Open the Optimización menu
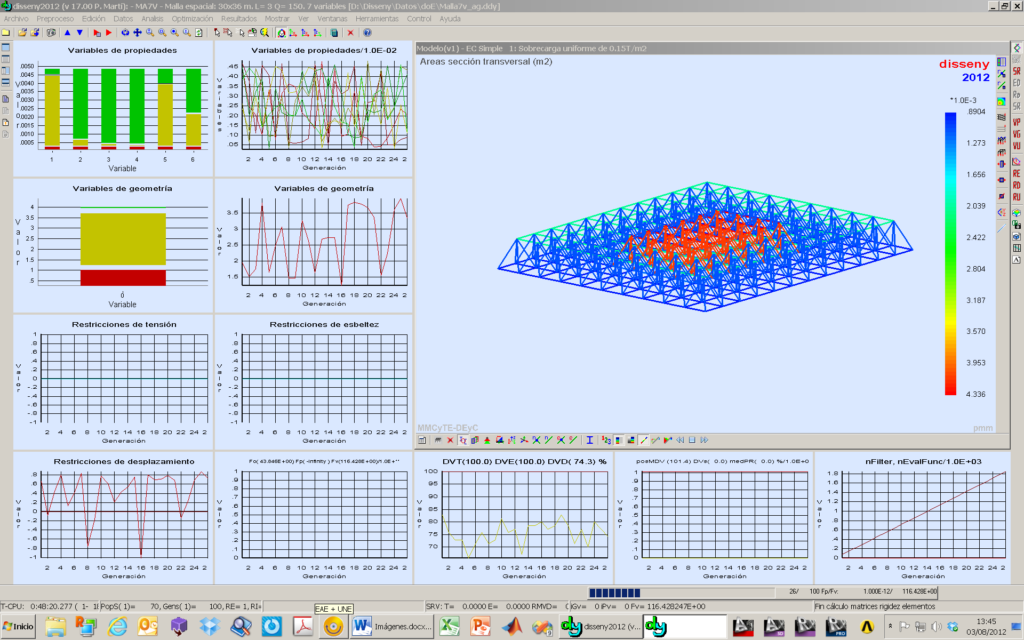This screenshot has width=1024, height=640. (191, 18)
